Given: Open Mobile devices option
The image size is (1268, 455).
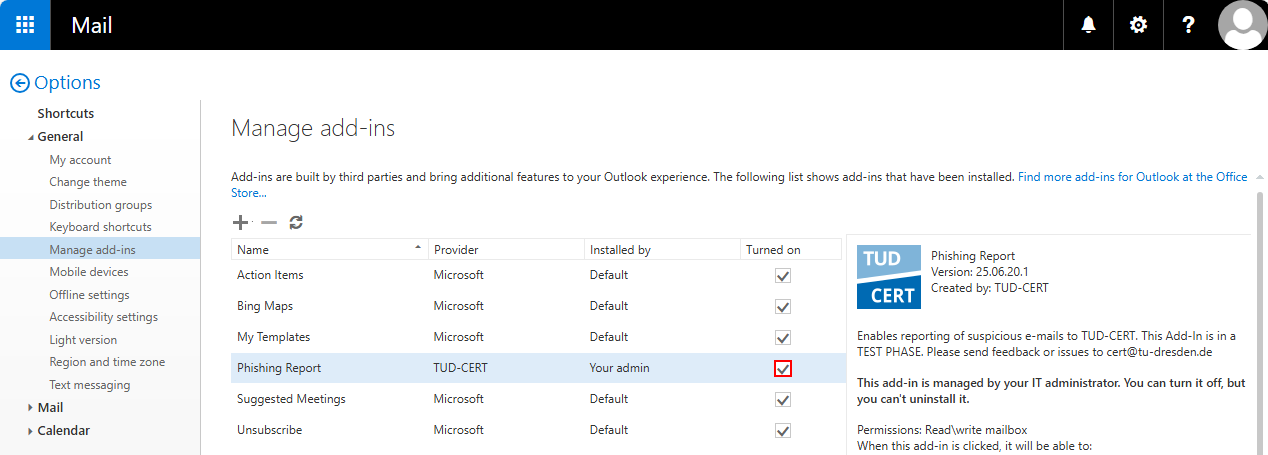Looking at the screenshot, I should coord(89,272).
